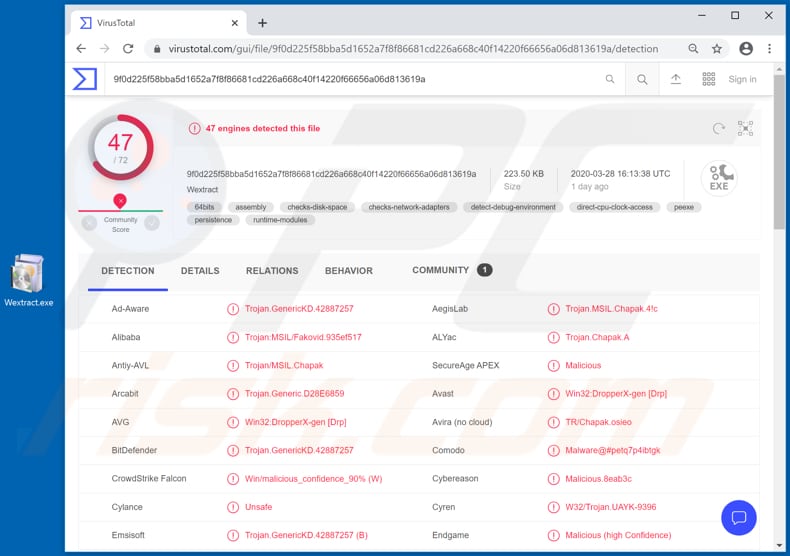Reload the page with refresh icon

pos(128,49)
